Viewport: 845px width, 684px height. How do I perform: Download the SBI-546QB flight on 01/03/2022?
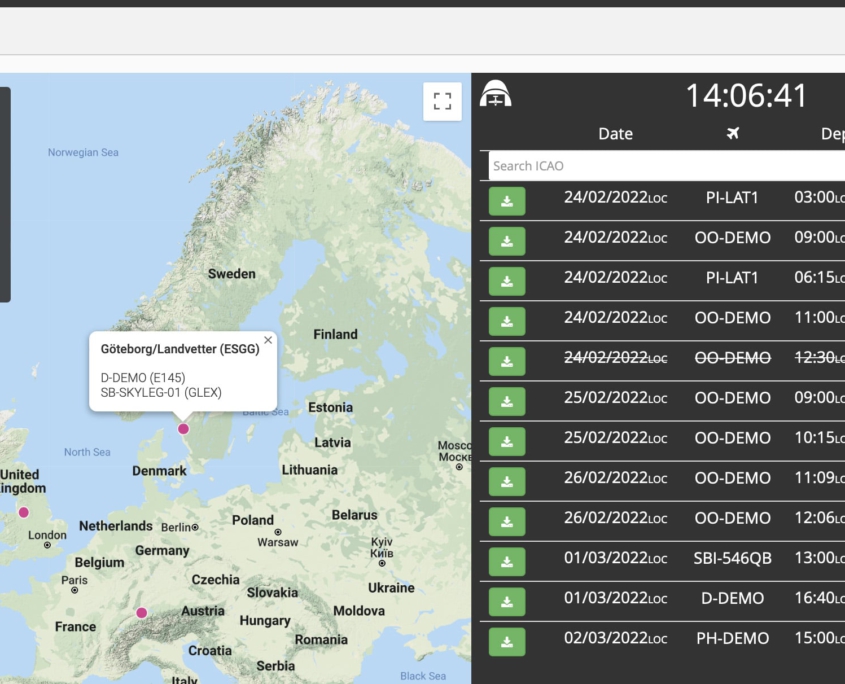(x=507, y=561)
